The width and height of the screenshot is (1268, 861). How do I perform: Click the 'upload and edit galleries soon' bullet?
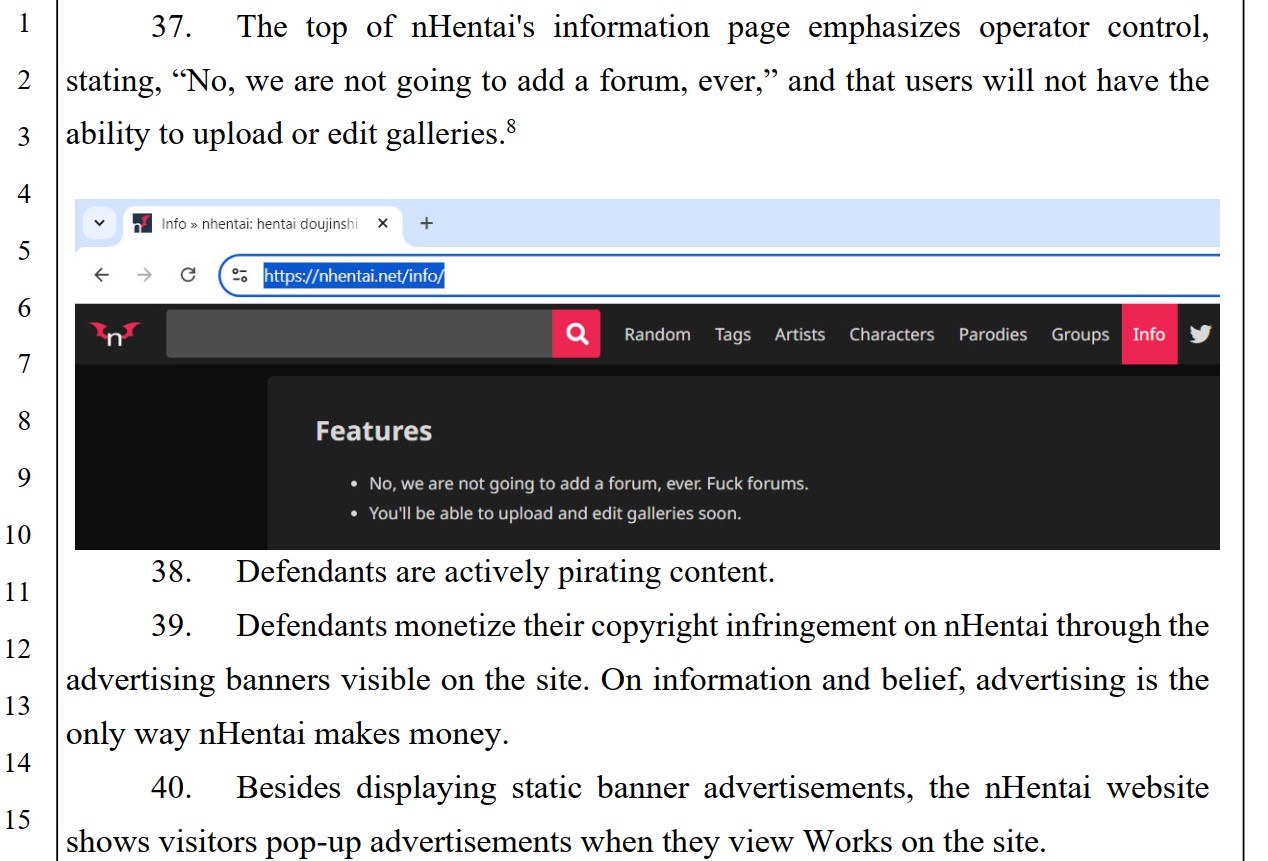pyautogui.click(x=555, y=514)
